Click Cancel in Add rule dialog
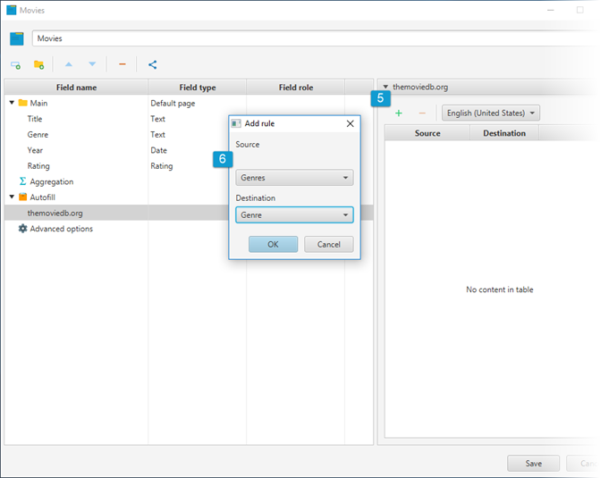This screenshot has width=600, height=478. coord(328,244)
